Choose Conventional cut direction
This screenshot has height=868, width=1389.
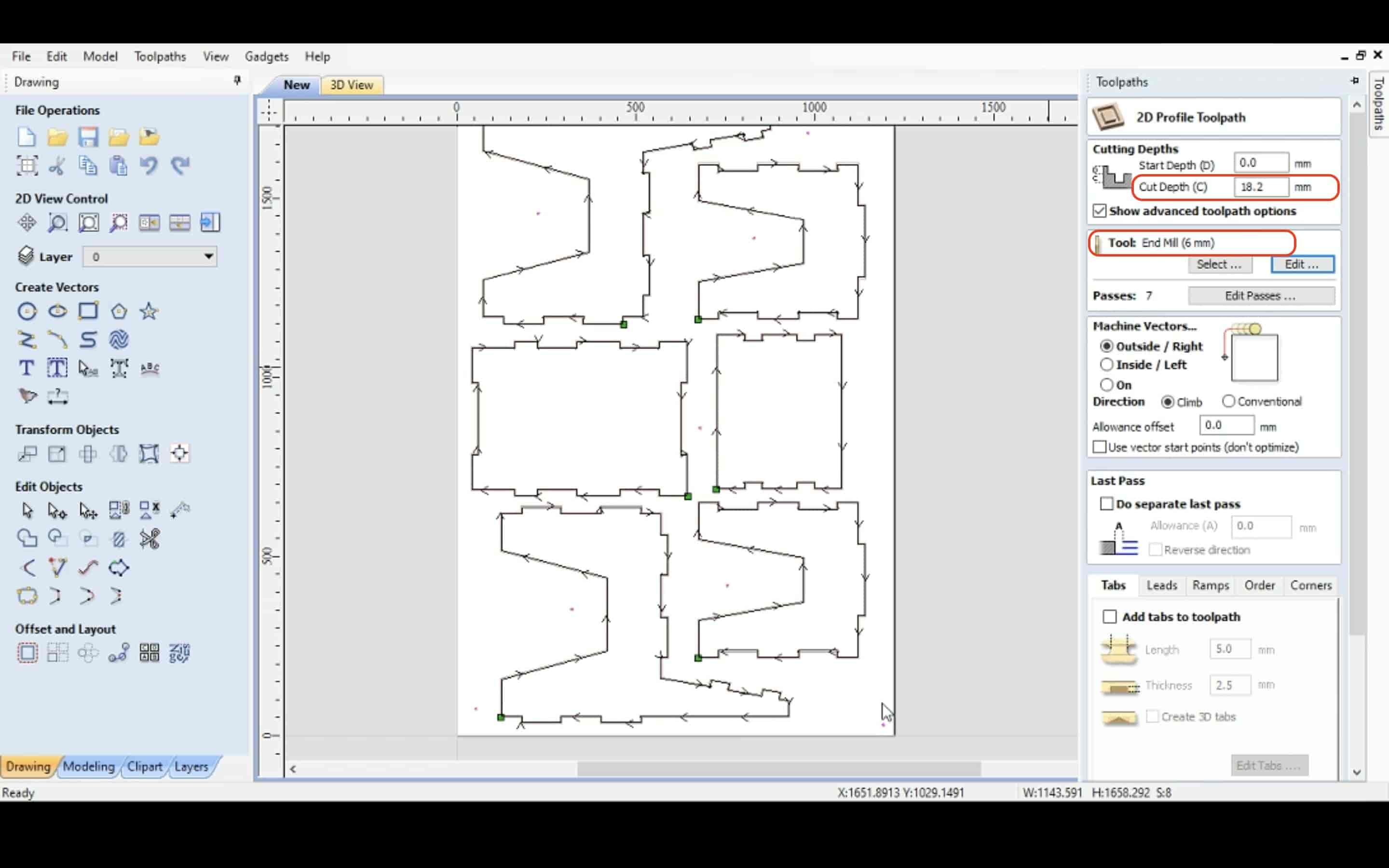[x=1228, y=401]
